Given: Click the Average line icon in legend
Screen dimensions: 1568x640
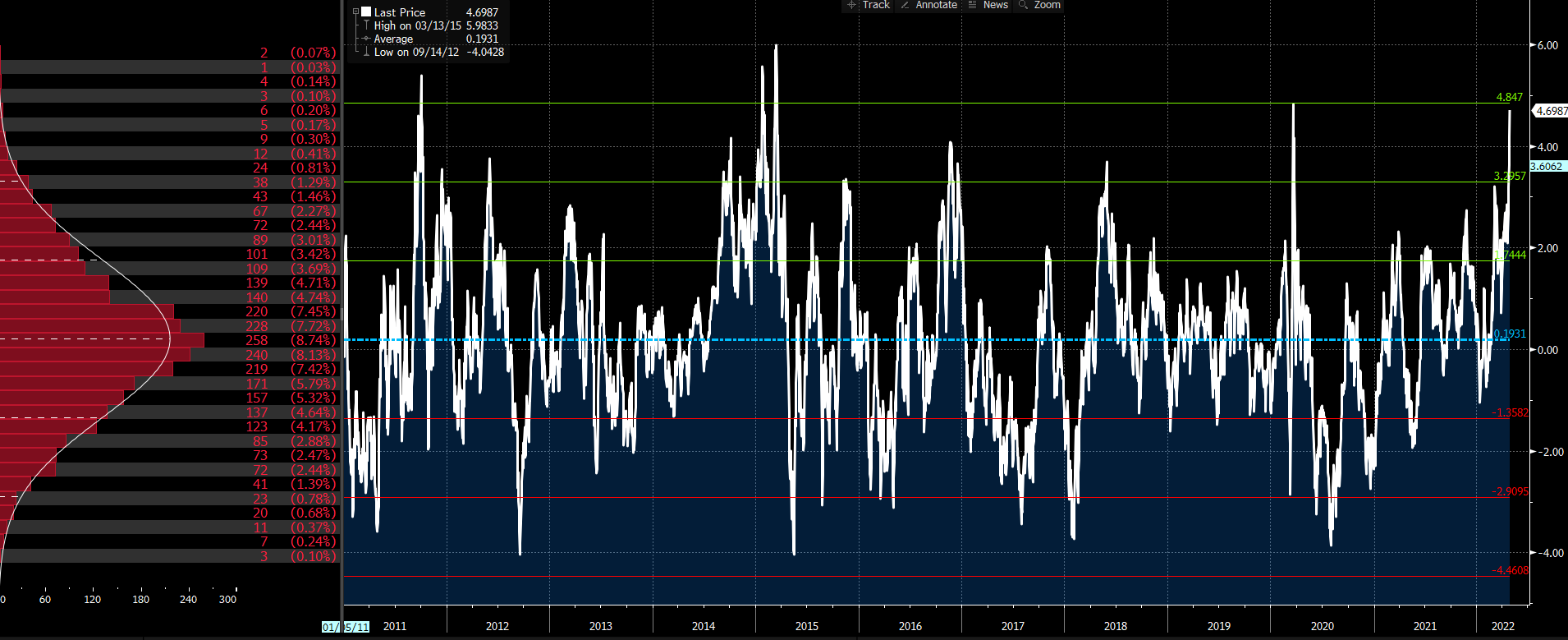Looking at the screenshot, I should tap(366, 39).
